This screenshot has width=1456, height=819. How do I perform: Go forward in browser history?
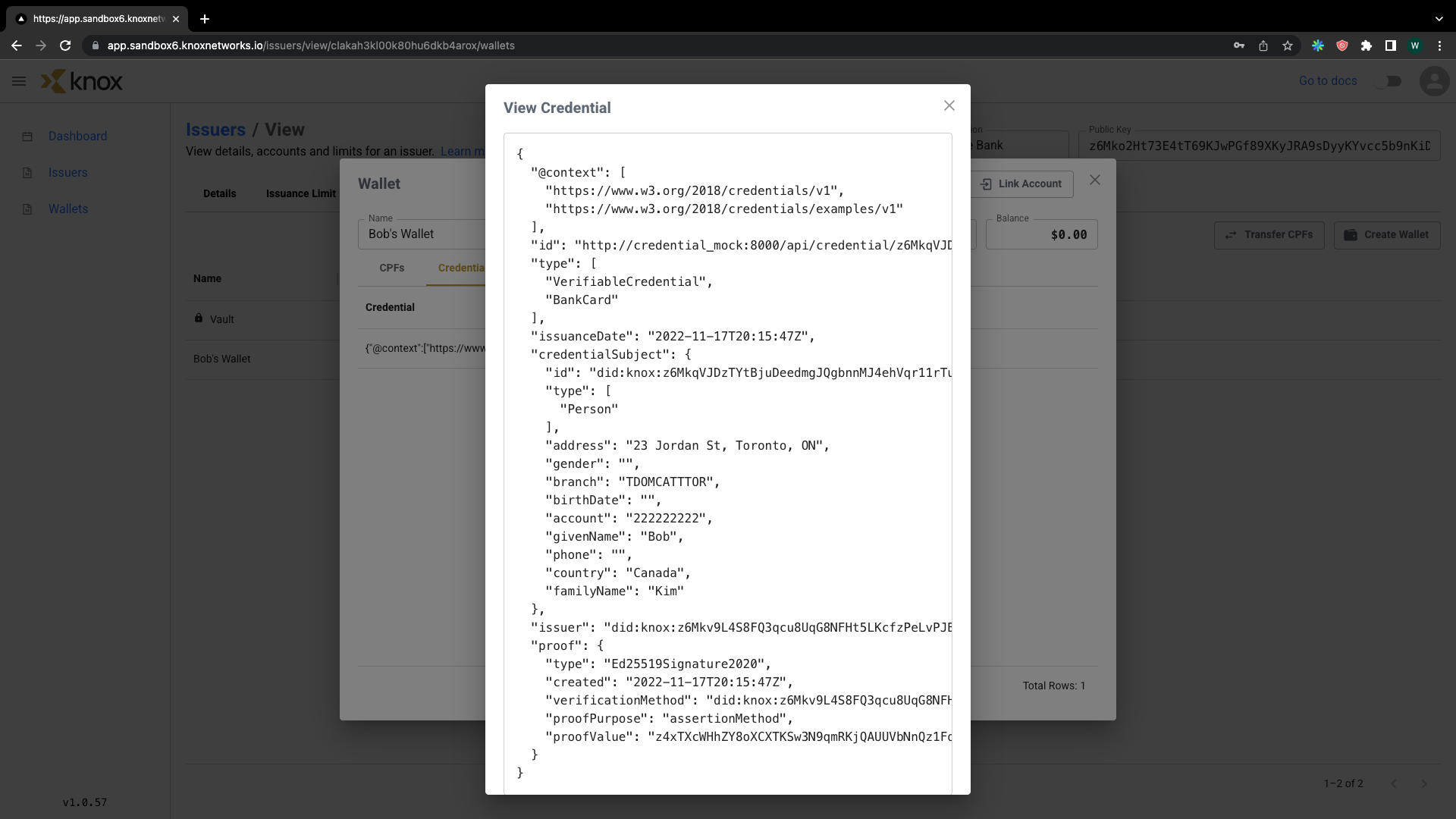coord(41,45)
